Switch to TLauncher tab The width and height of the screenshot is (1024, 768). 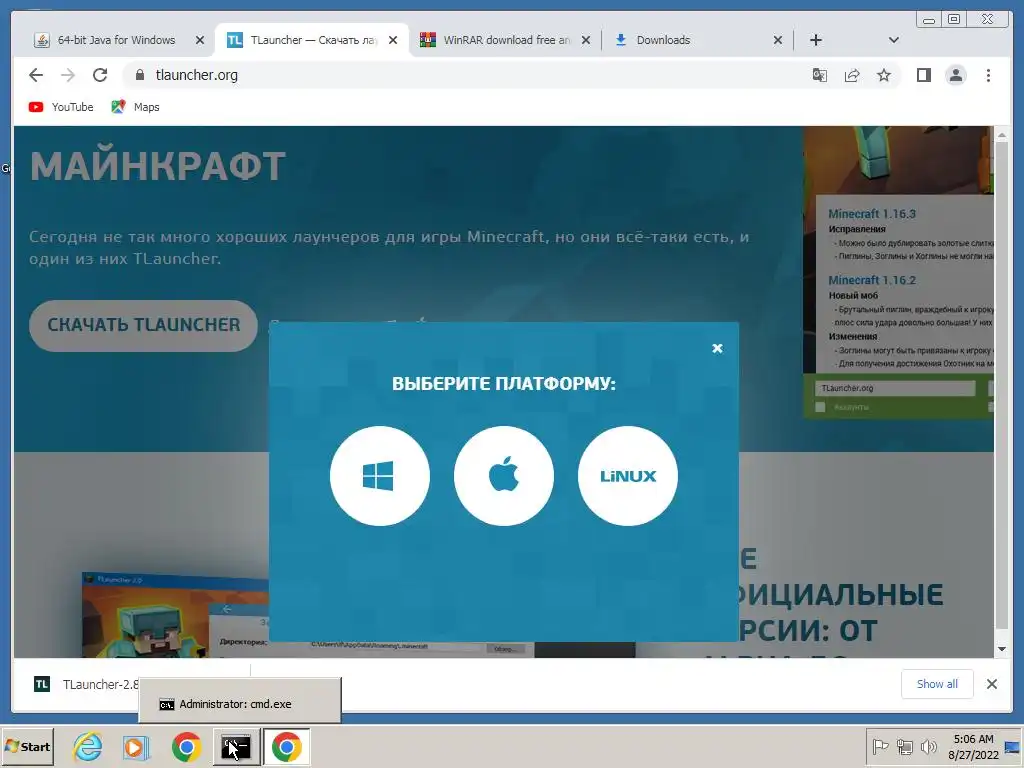[312, 40]
